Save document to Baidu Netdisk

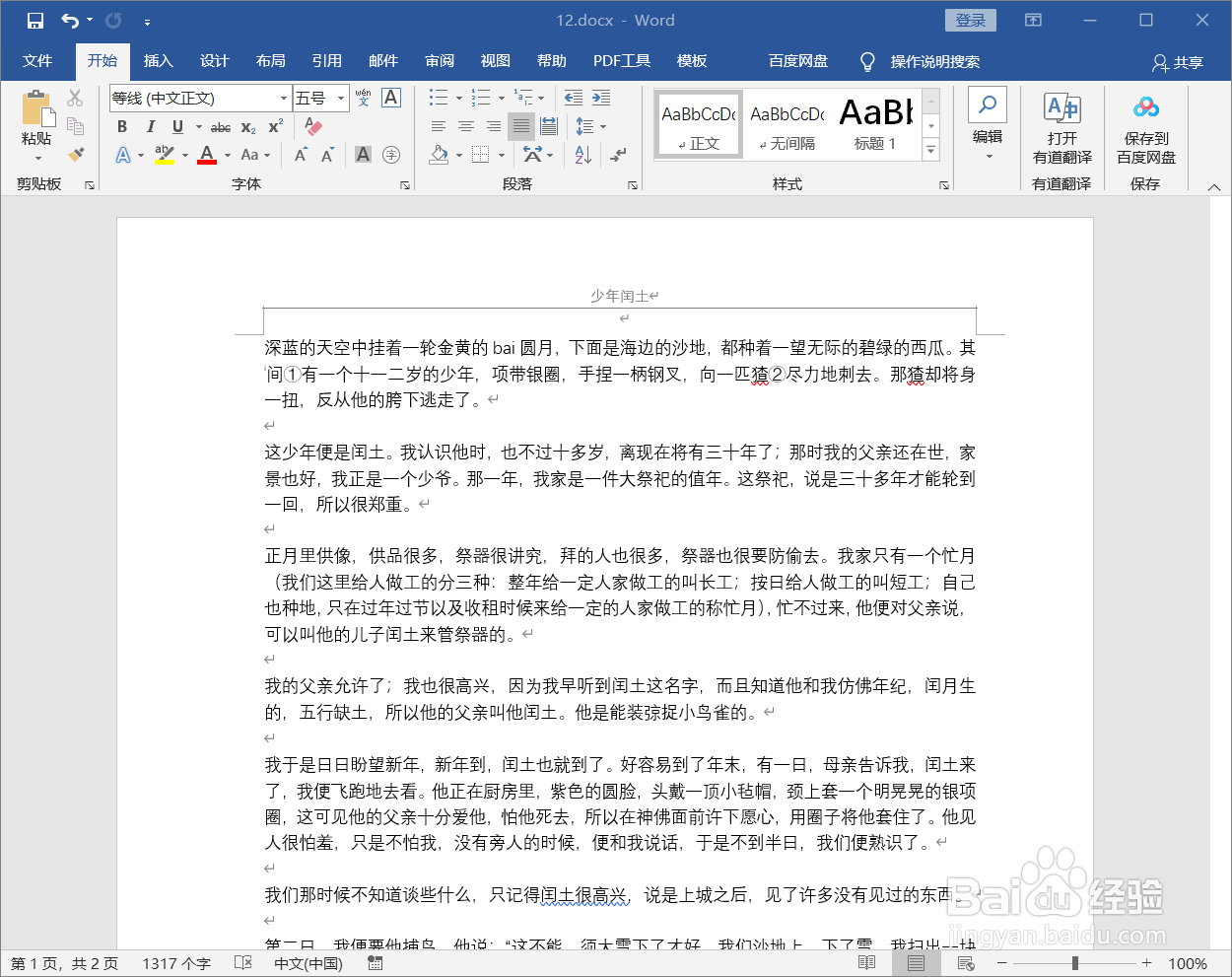[x=1145, y=128]
